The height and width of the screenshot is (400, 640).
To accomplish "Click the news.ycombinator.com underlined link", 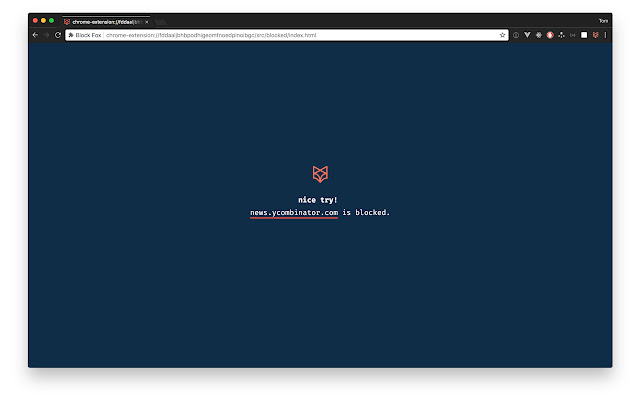I will 294,213.
